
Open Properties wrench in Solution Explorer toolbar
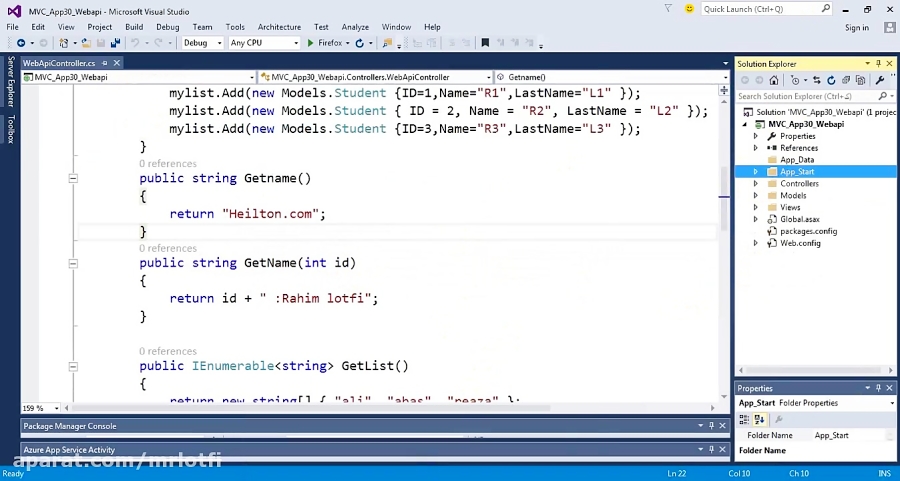coord(880,80)
